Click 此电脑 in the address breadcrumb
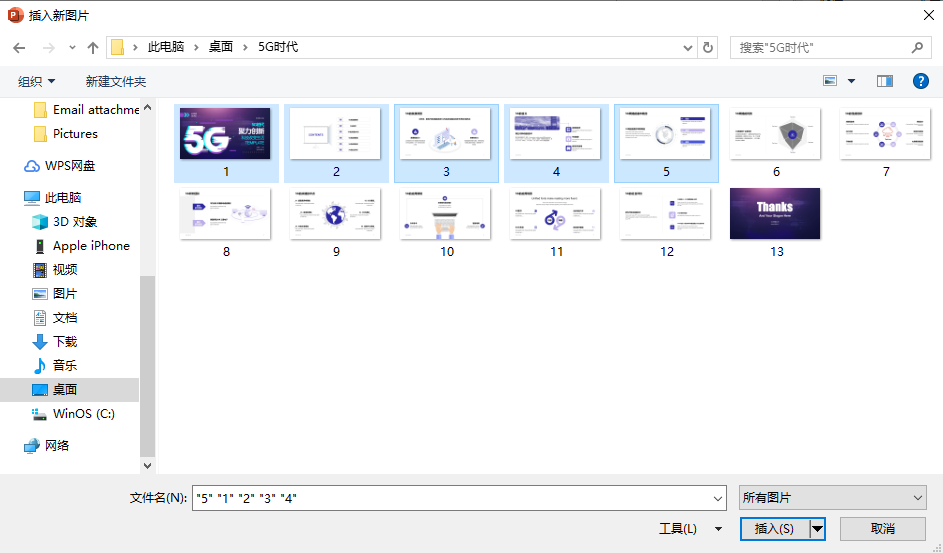The height and width of the screenshot is (553, 943). click(x=166, y=47)
